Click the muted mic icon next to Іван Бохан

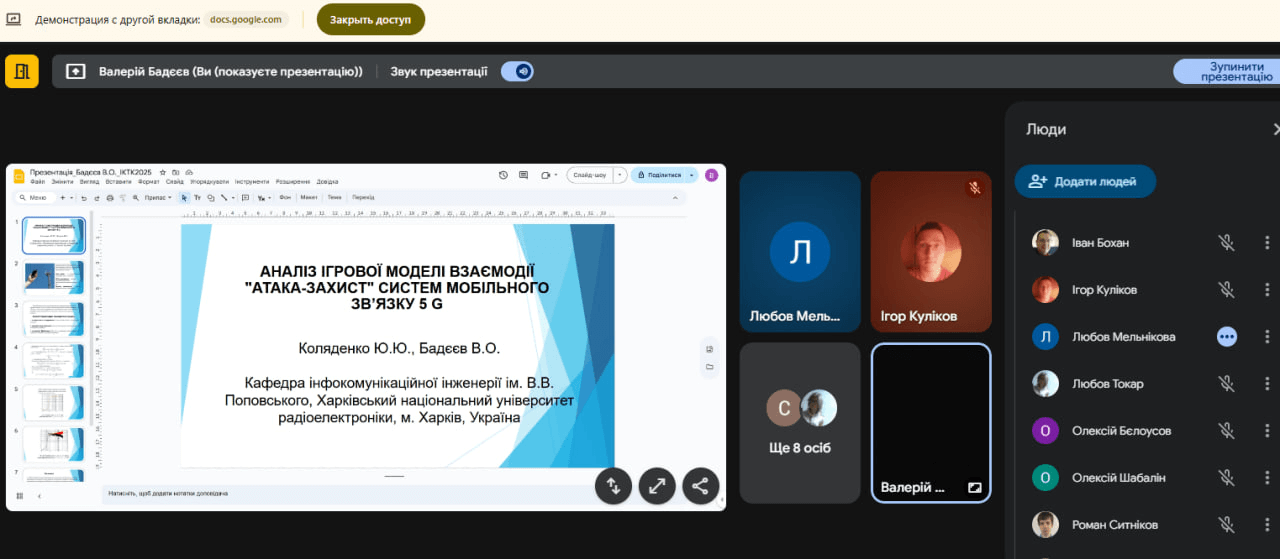pyautogui.click(x=1226, y=243)
